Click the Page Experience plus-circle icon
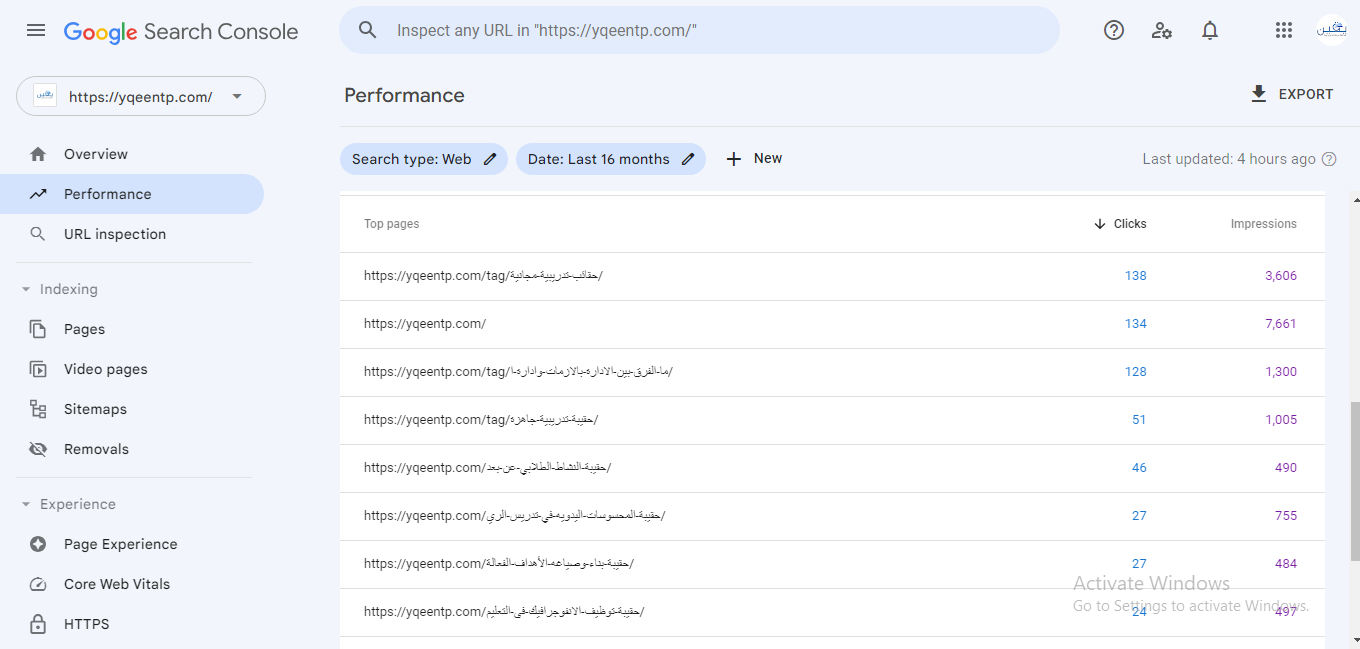Screen dimensions: 1360x649 pos(38,544)
